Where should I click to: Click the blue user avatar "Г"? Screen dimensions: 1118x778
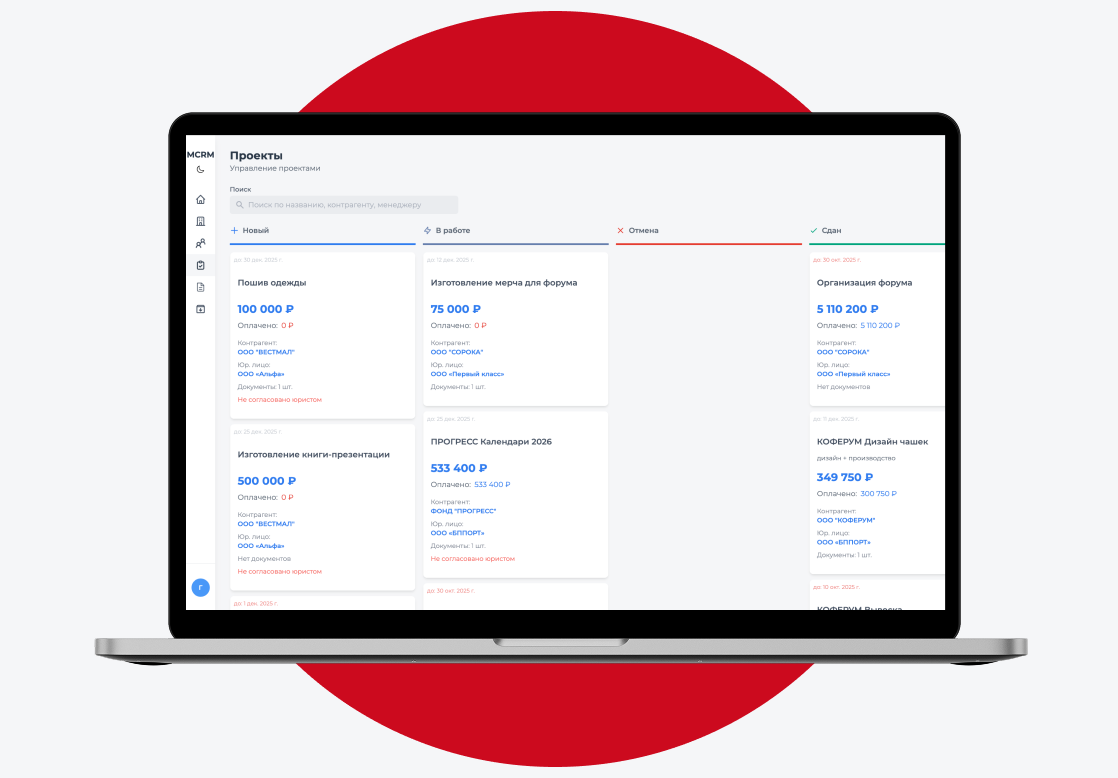coord(200,588)
